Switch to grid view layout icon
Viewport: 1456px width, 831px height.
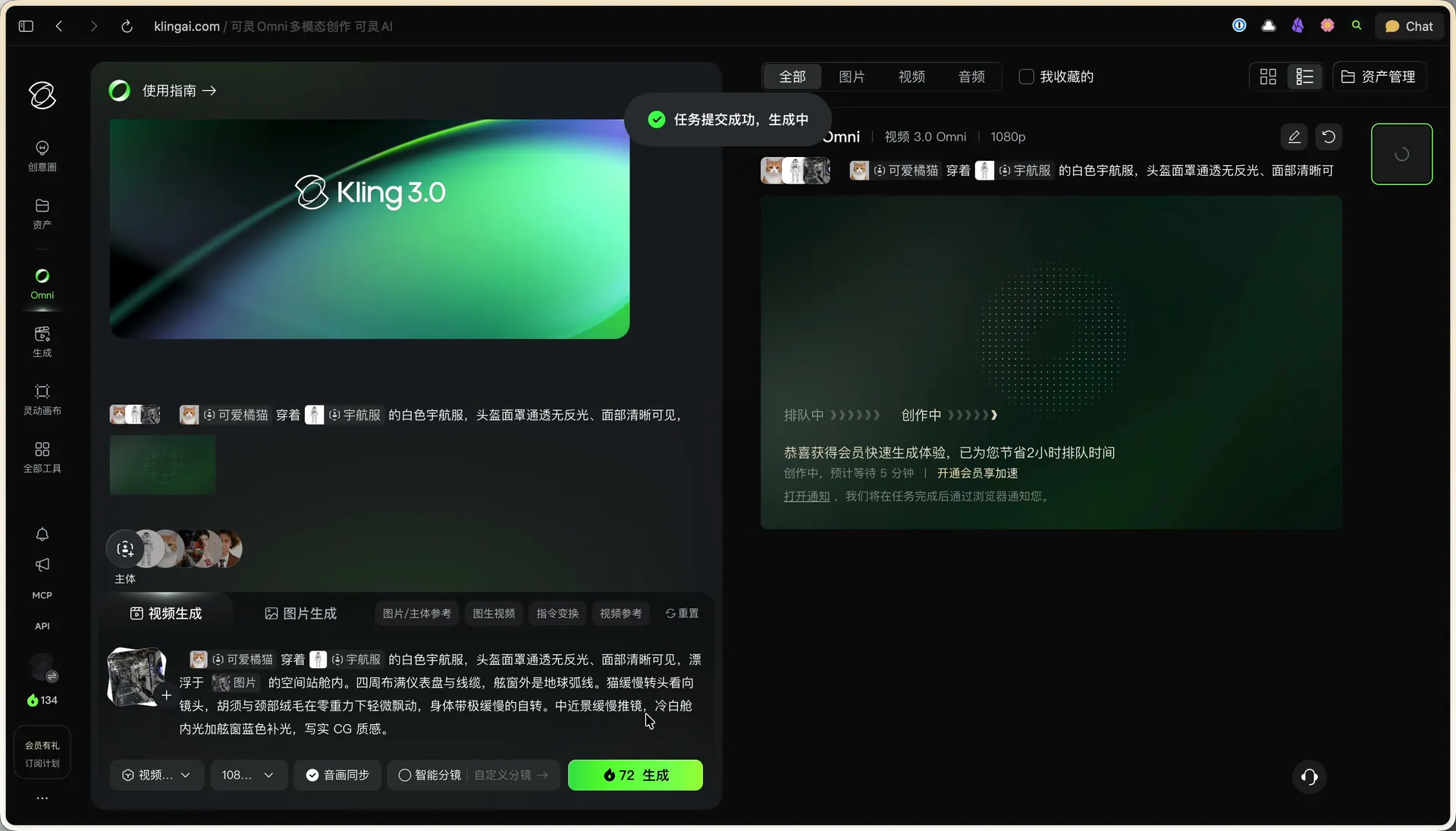tap(1268, 77)
